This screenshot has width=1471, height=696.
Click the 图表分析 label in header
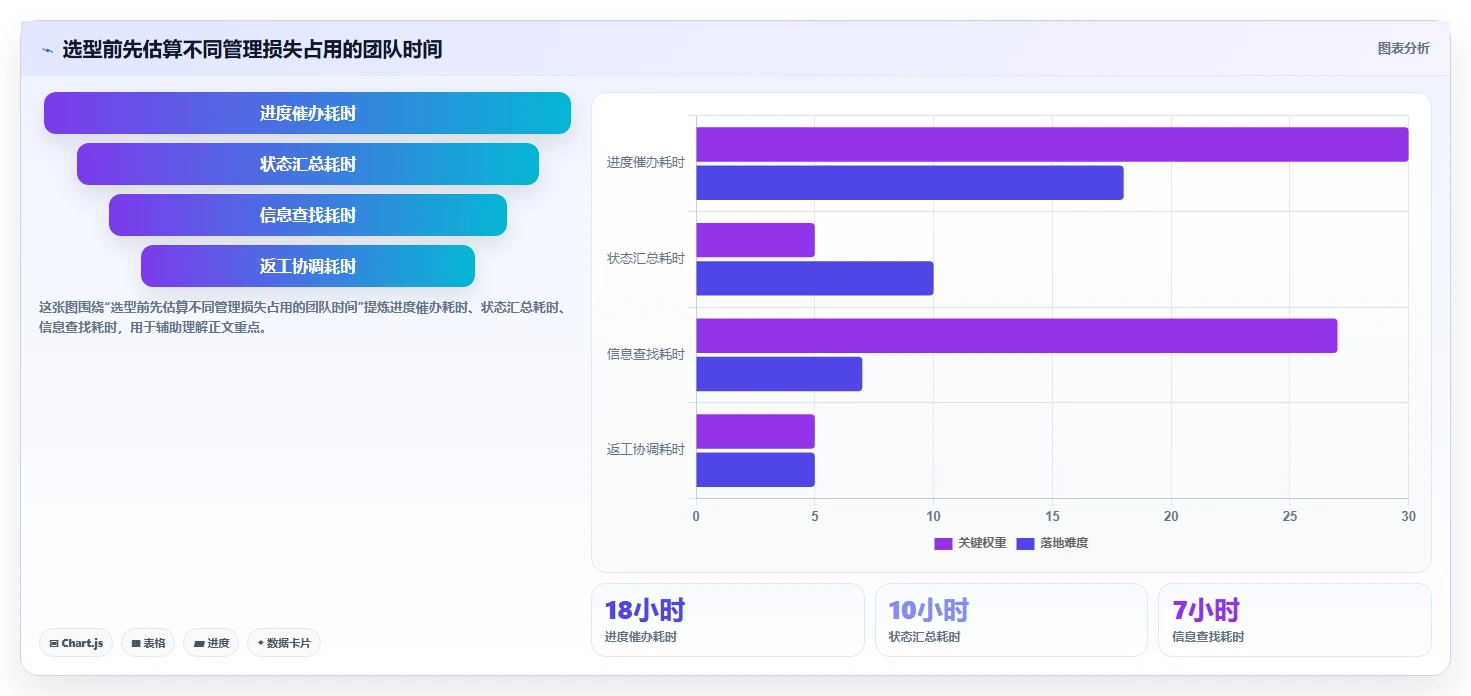(x=1403, y=48)
